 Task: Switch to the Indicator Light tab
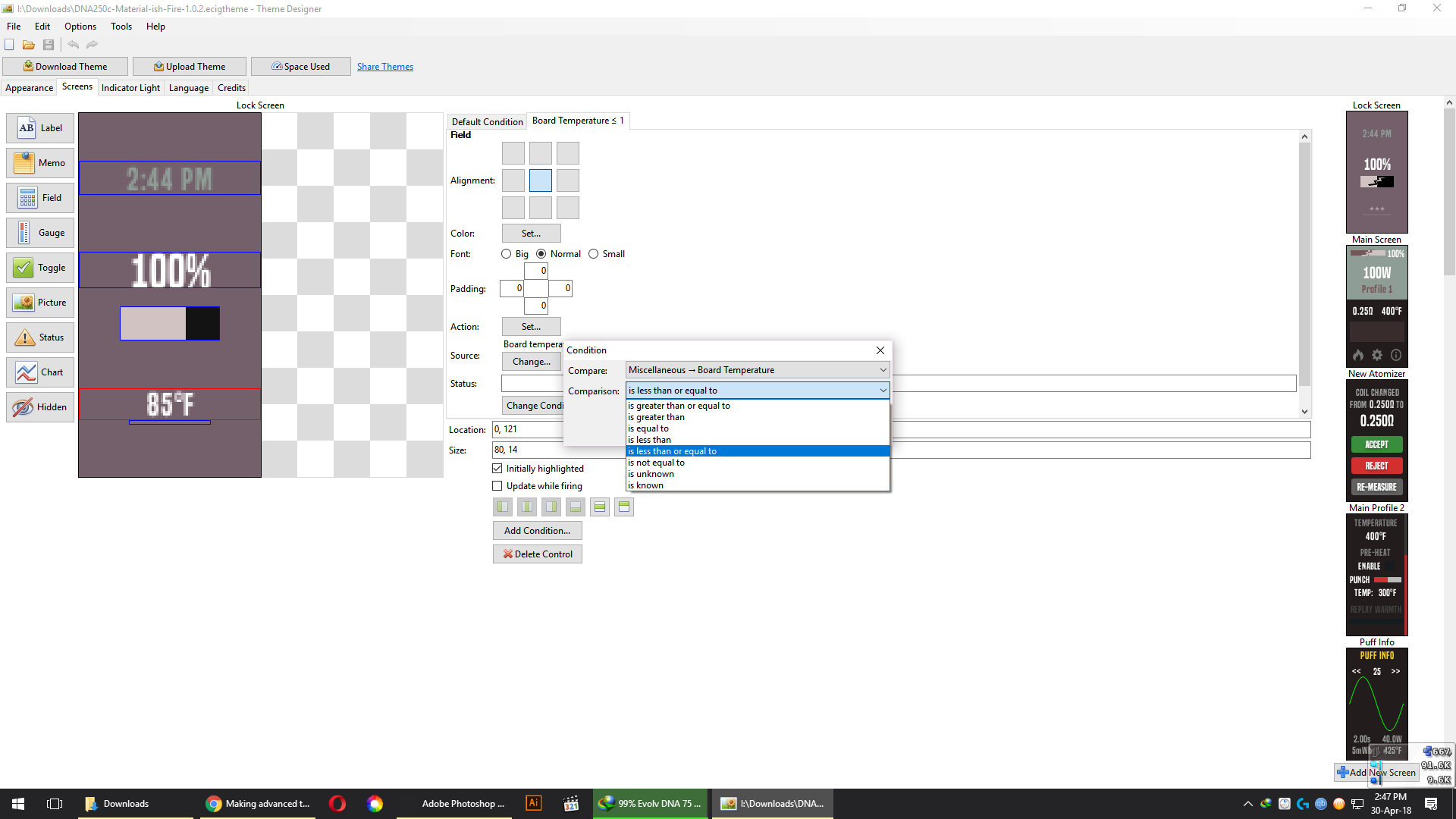[x=130, y=88]
